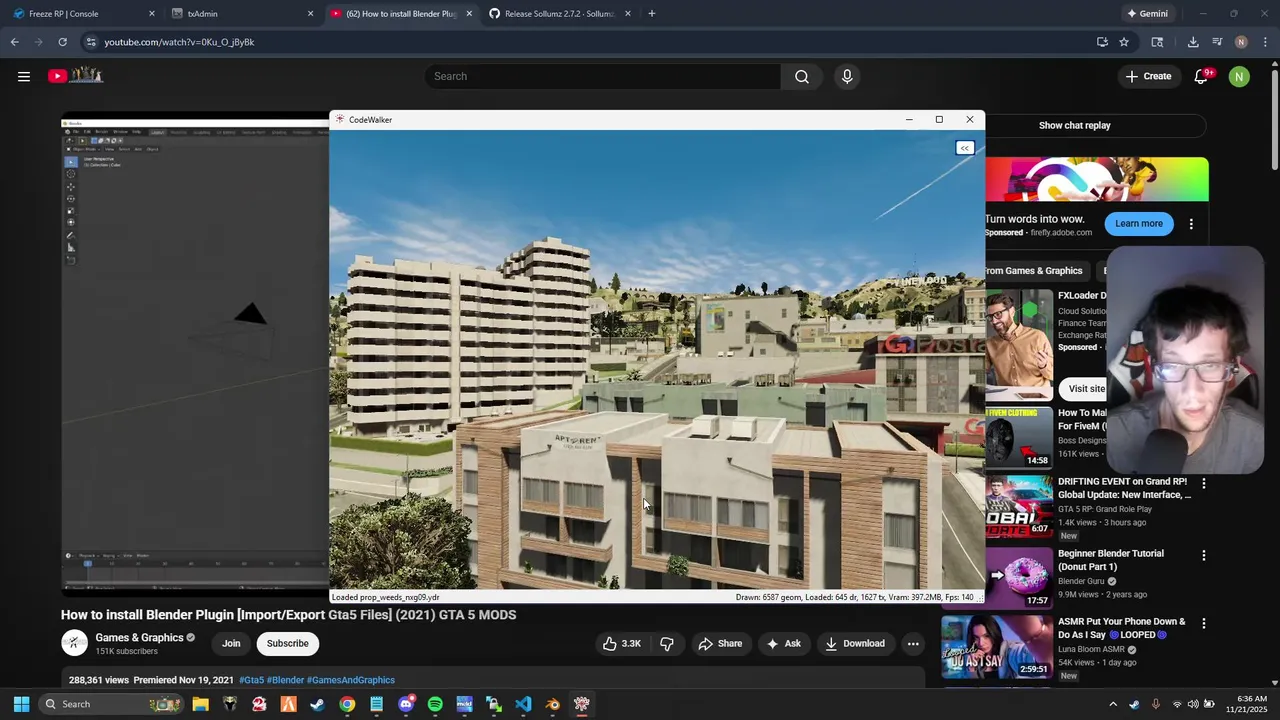Click the Share button
Image resolution: width=1280 pixels, height=720 pixels.
(720, 644)
